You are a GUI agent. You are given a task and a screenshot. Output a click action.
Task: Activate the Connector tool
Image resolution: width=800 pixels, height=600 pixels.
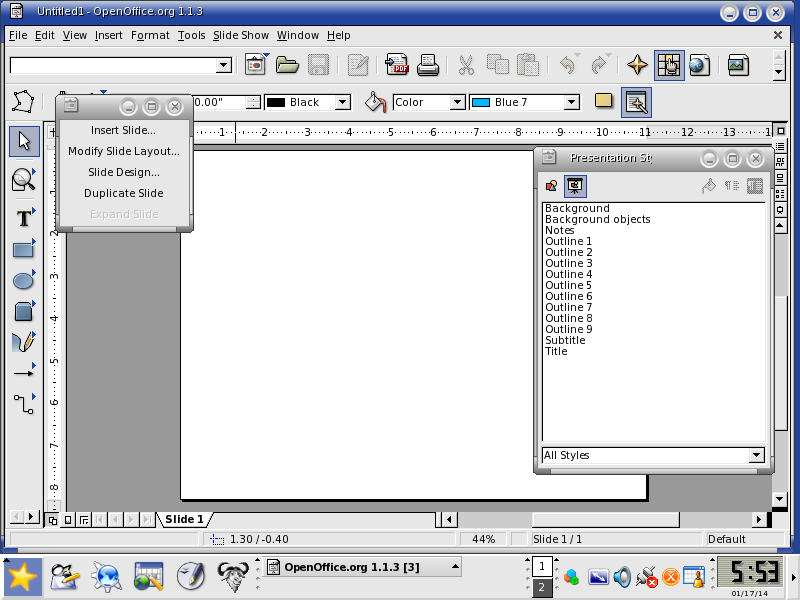(x=23, y=404)
